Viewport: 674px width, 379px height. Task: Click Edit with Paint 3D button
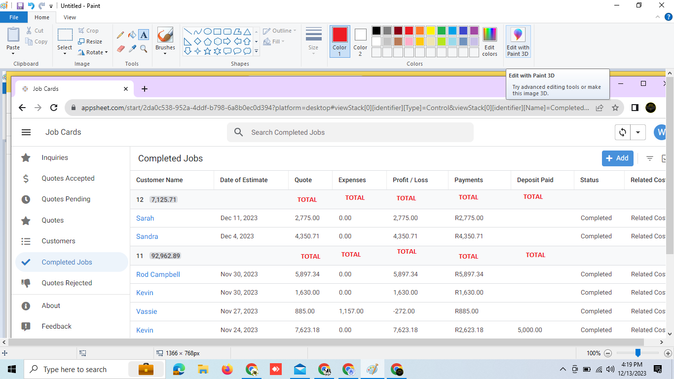pyautogui.click(x=518, y=41)
